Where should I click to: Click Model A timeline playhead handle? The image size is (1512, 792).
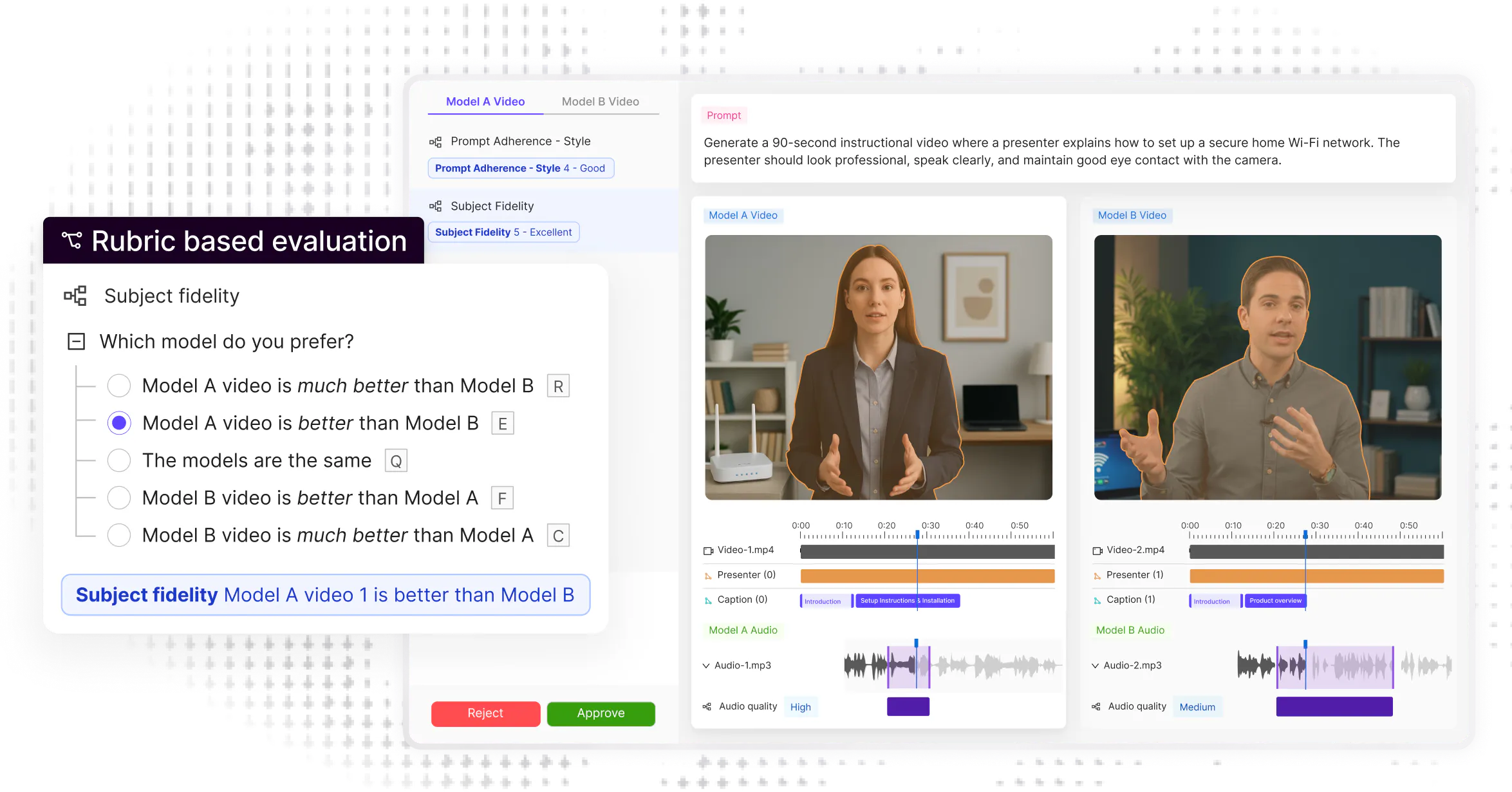click(917, 534)
